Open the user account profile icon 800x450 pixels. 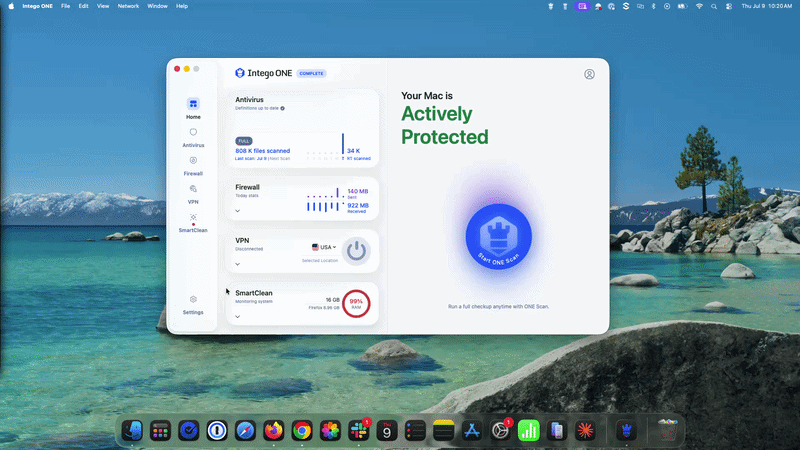pyautogui.click(x=589, y=74)
